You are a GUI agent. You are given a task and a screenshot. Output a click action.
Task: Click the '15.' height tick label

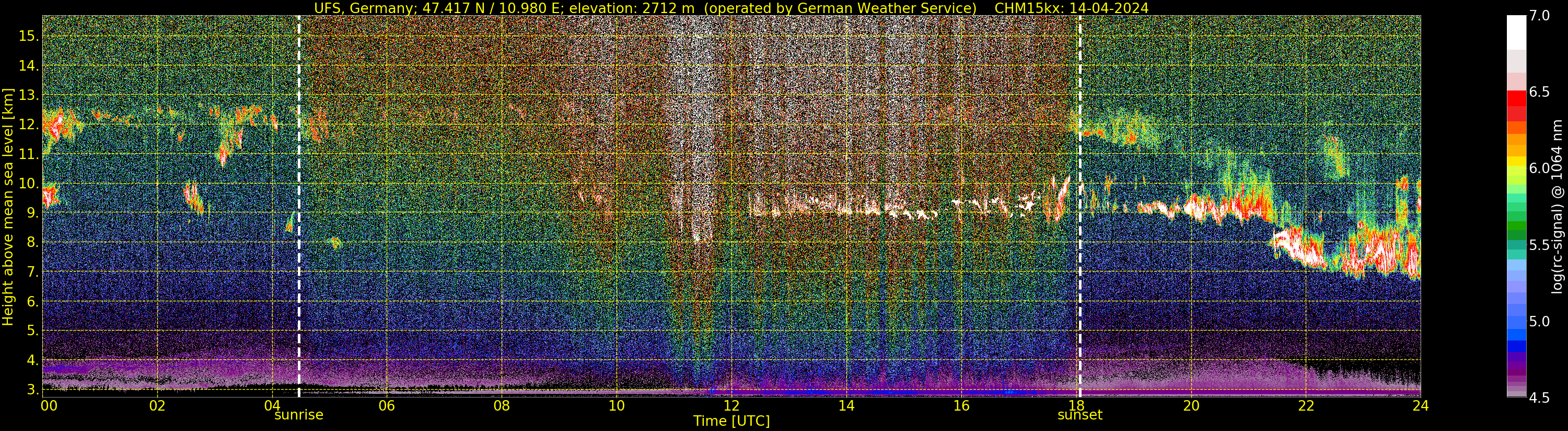(x=29, y=36)
